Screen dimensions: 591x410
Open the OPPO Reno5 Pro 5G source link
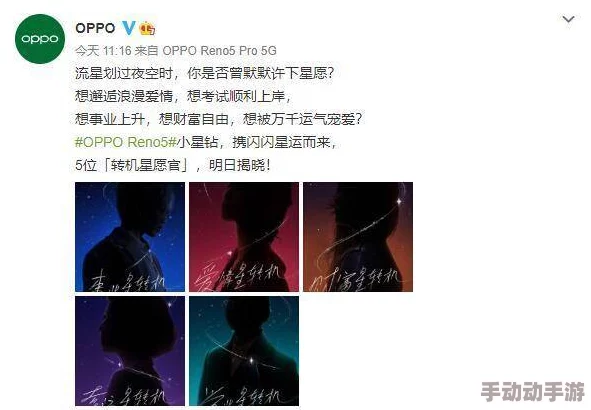(x=219, y=50)
